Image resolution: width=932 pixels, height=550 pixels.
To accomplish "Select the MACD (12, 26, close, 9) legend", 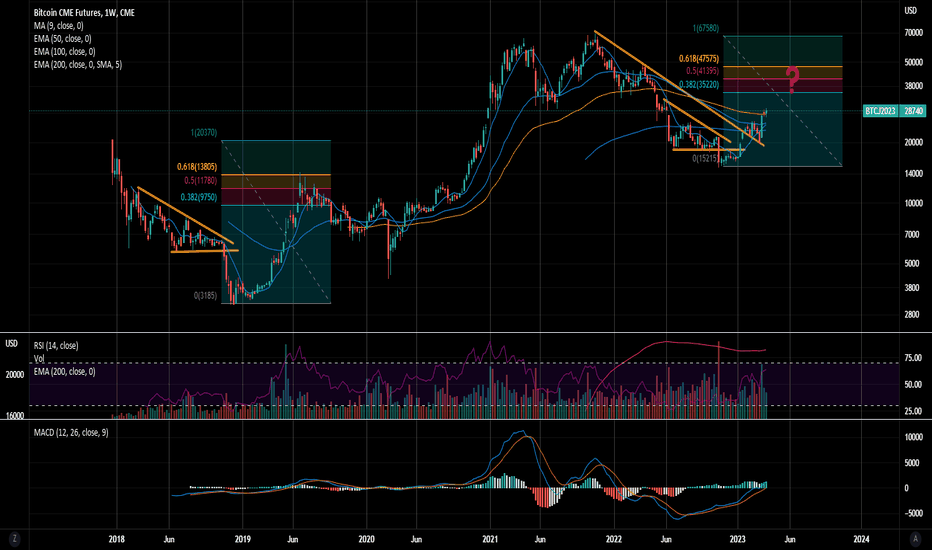I will 71,433.
